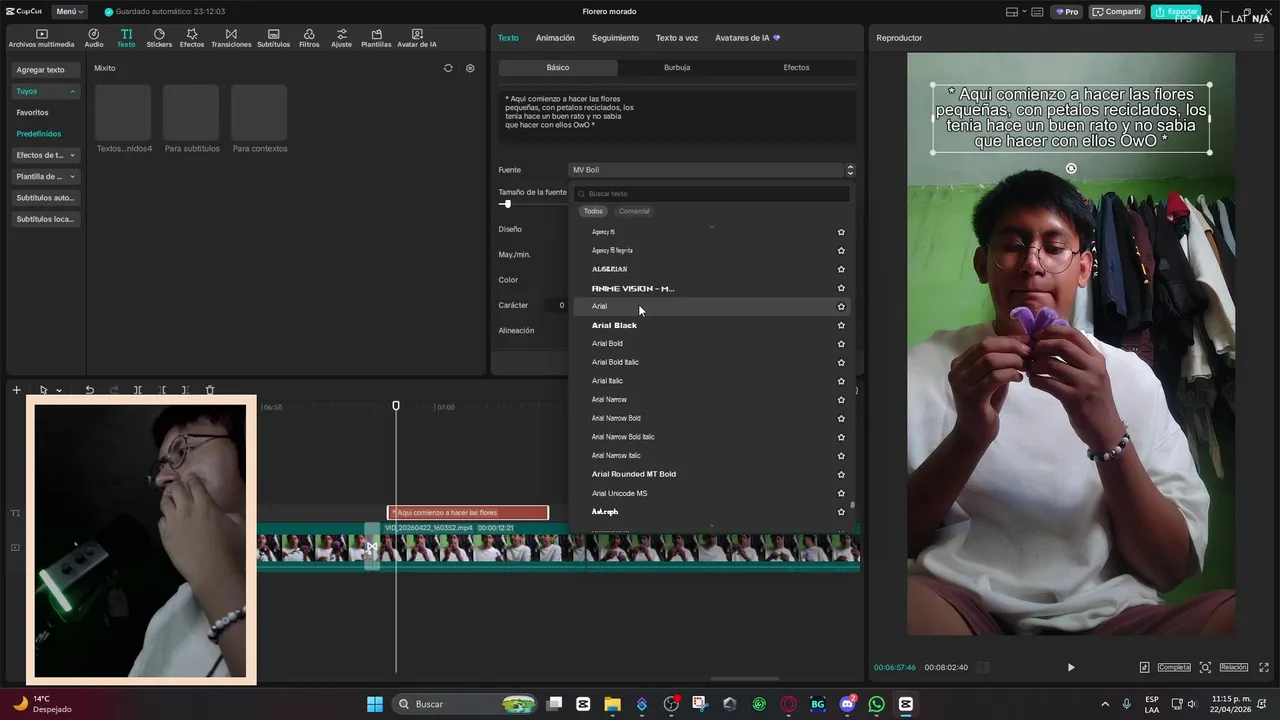Switch to the Burbuja subtab
Image resolution: width=1280 pixels, height=720 pixels.
[677, 67]
